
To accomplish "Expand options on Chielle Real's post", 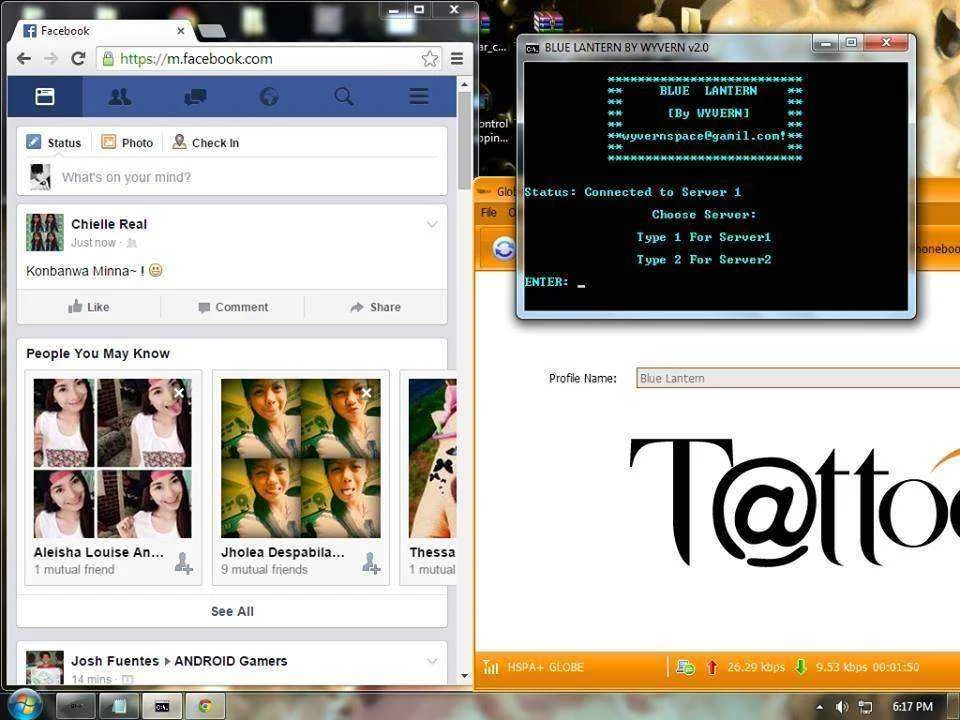I will coord(432,225).
